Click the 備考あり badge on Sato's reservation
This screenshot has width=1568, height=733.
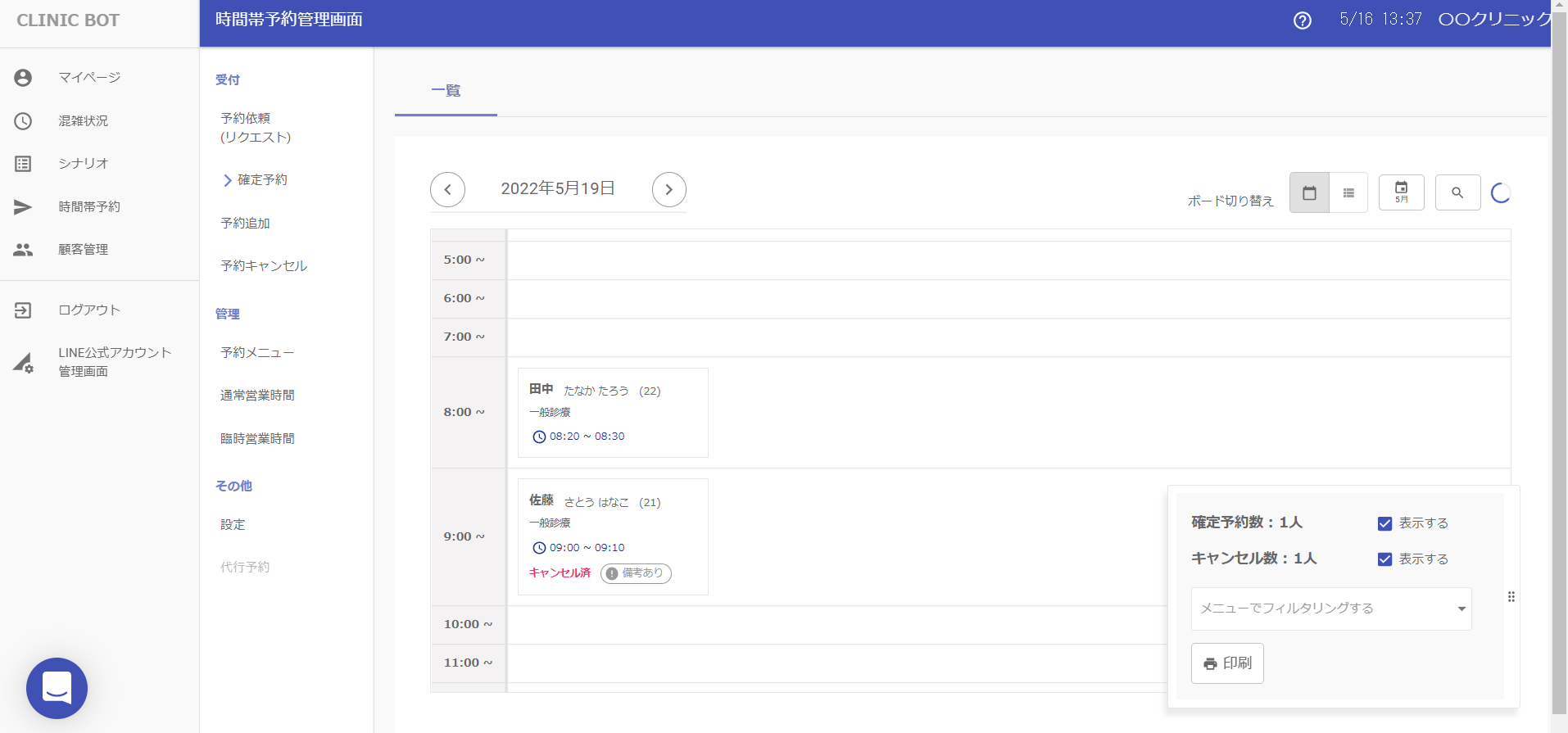click(x=636, y=573)
